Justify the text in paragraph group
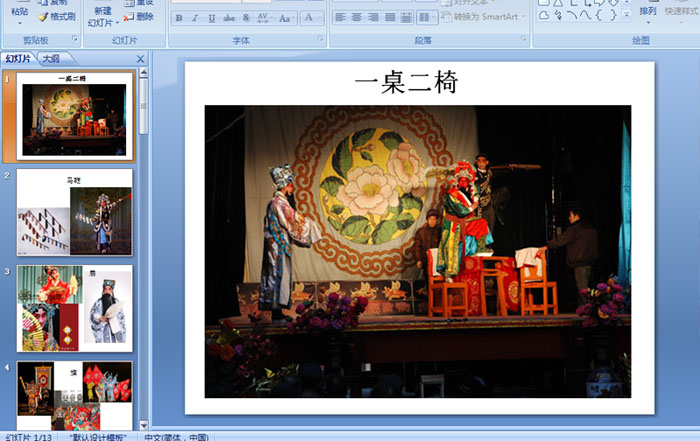The height and width of the screenshot is (441, 700). click(390, 17)
